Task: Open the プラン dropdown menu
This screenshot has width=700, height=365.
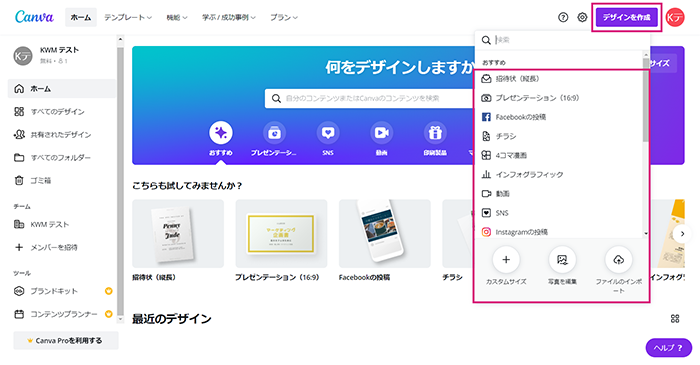Action: click(x=283, y=17)
